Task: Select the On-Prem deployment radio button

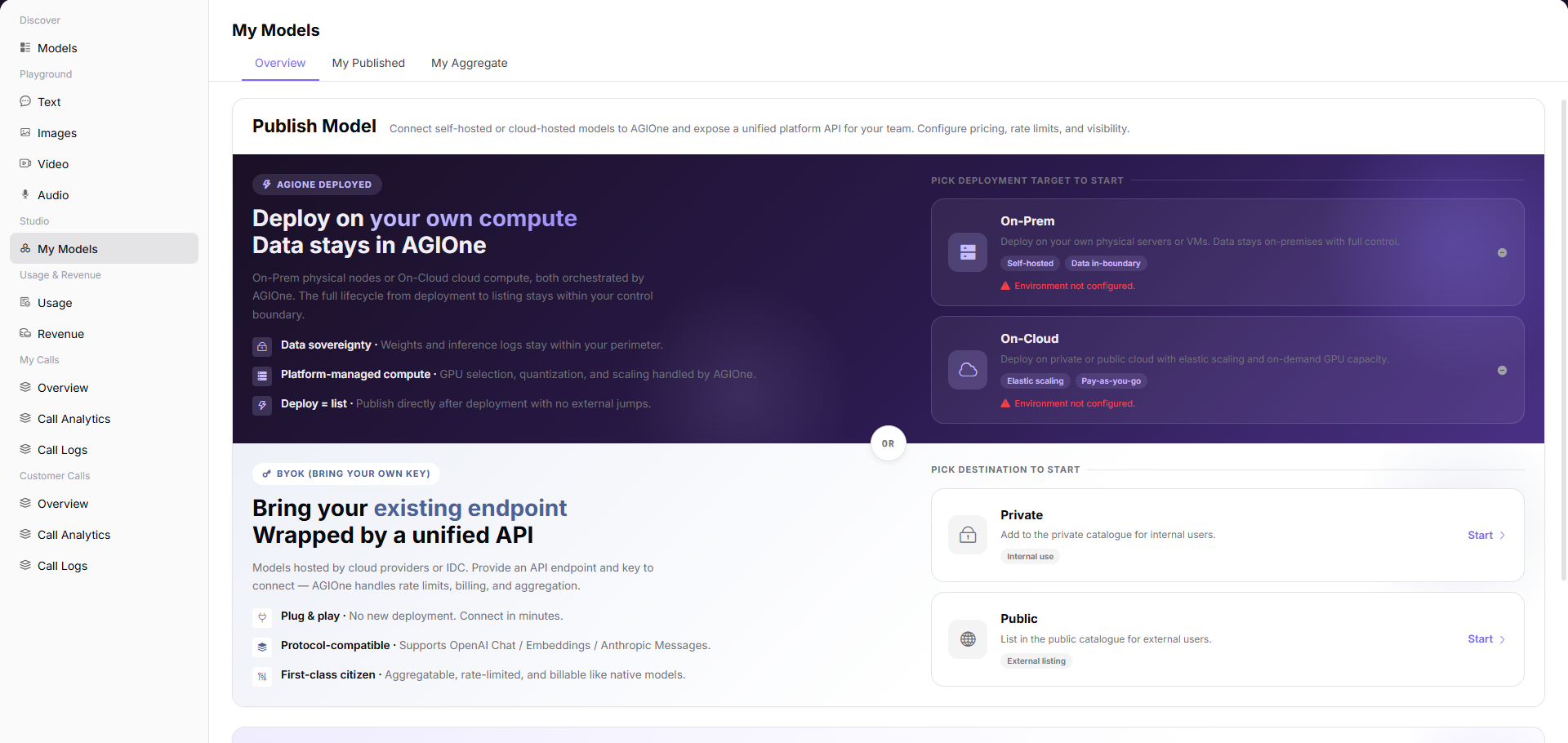Action: tap(1502, 252)
